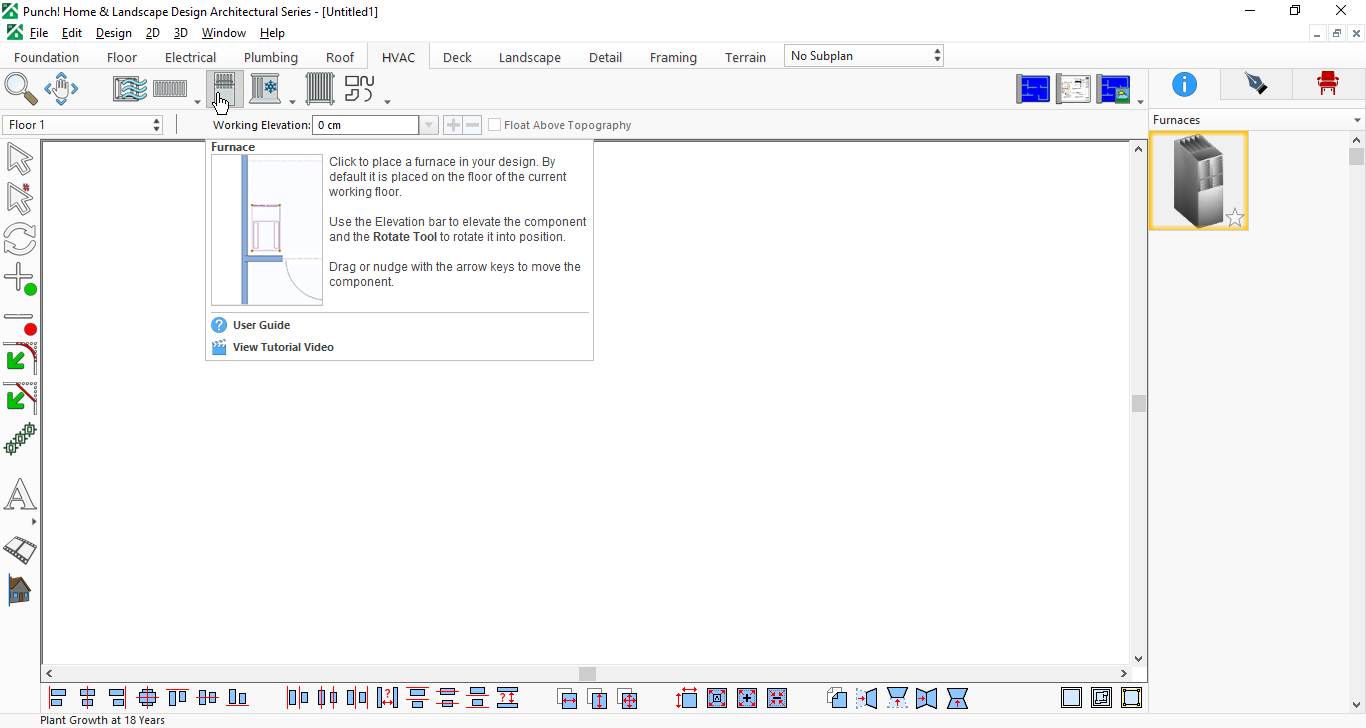
Task: Open the Floor 1 selector dropdown
Action: (83, 125)
